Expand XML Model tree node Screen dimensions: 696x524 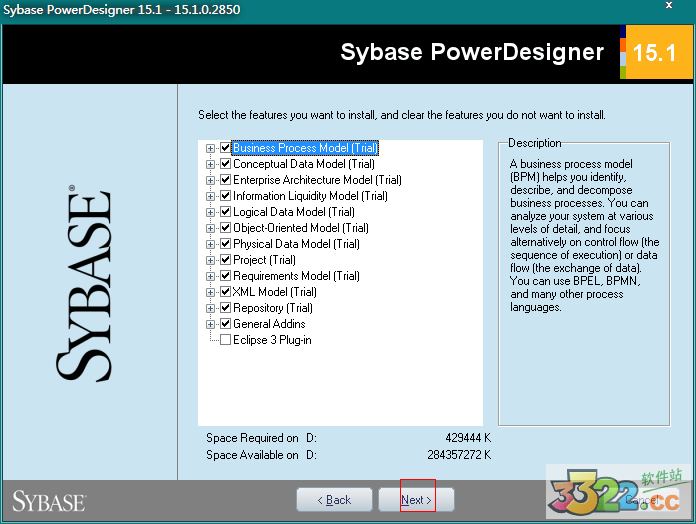point(210,292)
